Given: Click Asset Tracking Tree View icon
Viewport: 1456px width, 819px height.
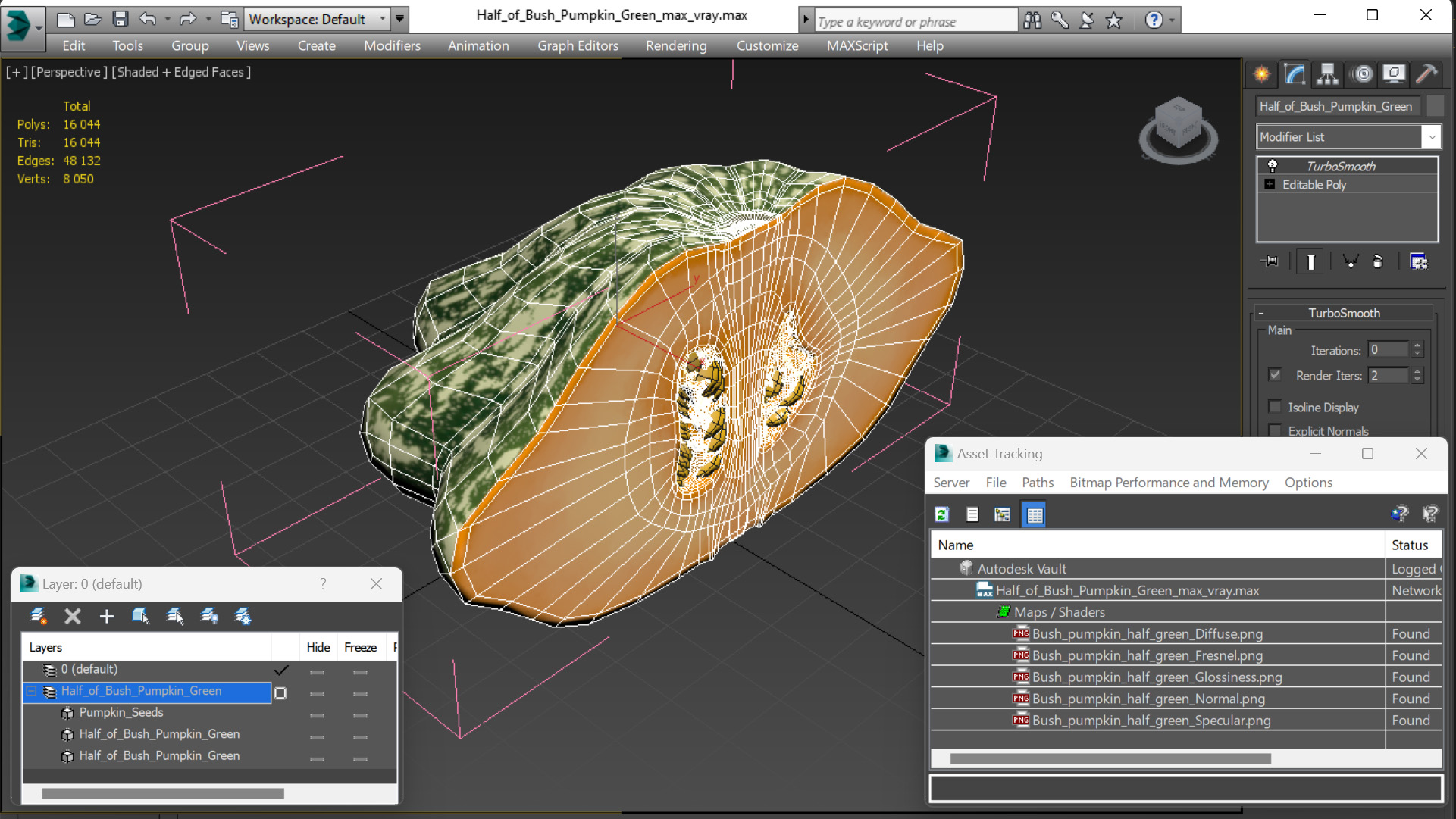Looking at the screenshot, I should coord(1002,515).
